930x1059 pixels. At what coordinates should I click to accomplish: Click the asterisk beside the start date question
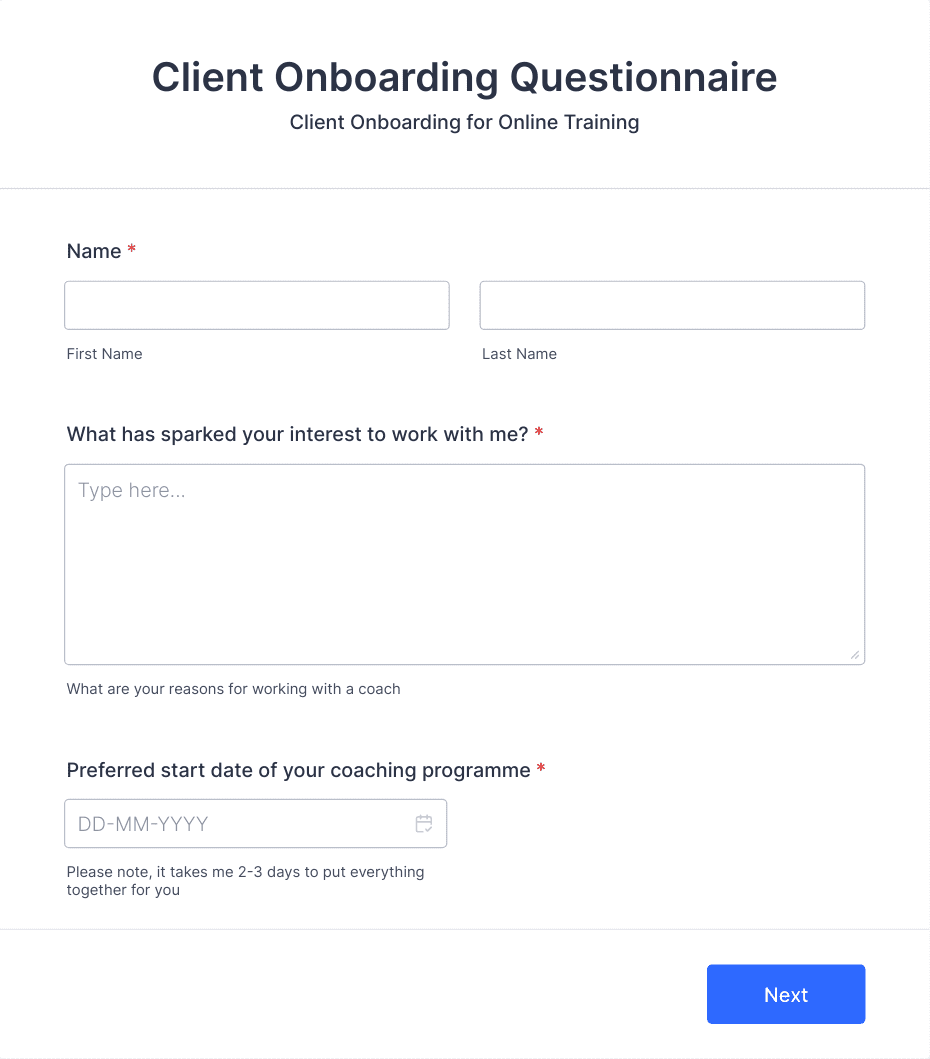pos(540,768)
